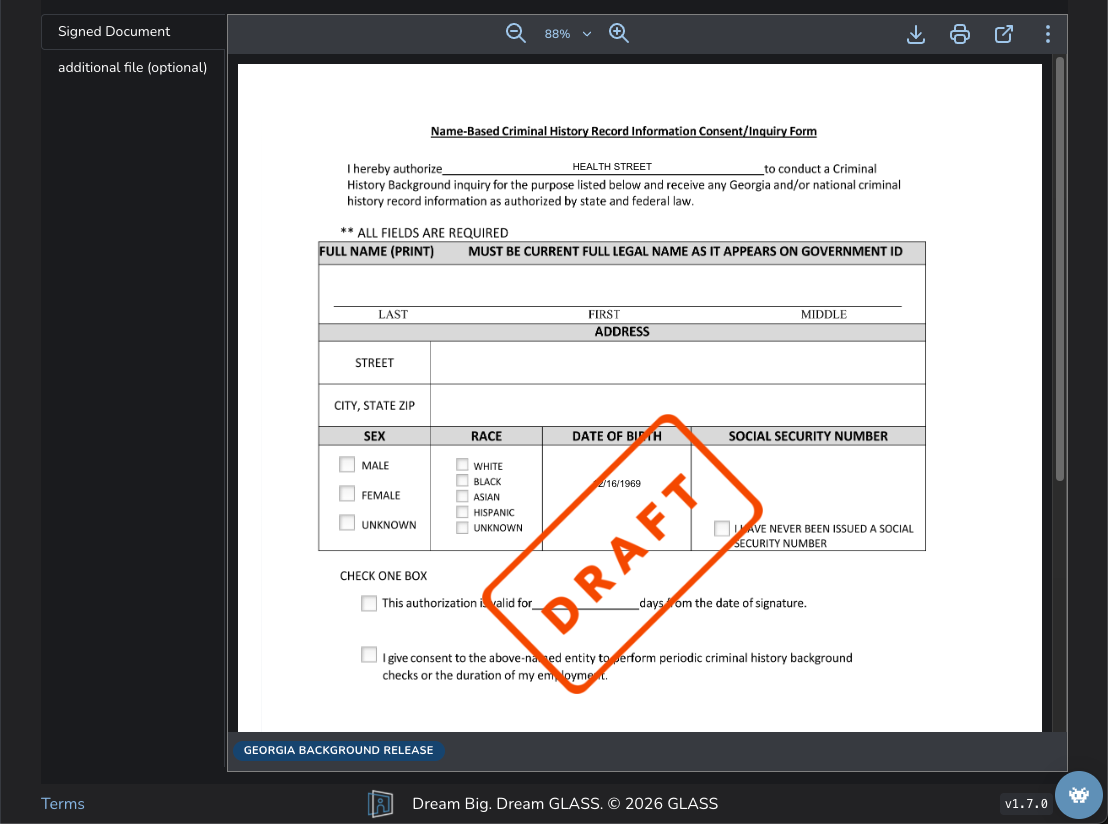The width and height of the screenshot is (1108, 824).
Task: Zoom out of the document
Action: pyautogui.click(x=516, y=32)
